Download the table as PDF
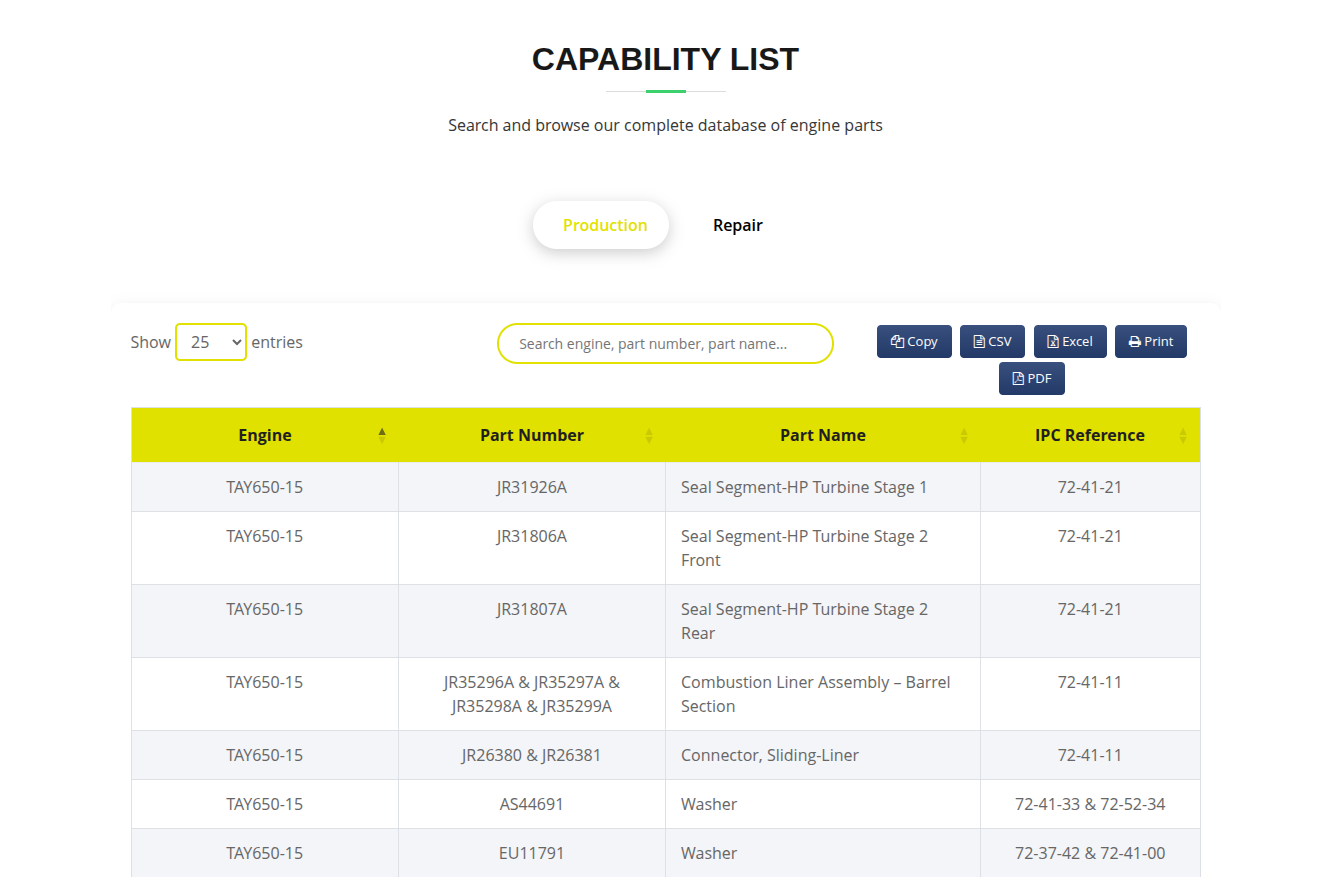The image size is (1333, 877). pyautogui.click(x=1032, y=378)
